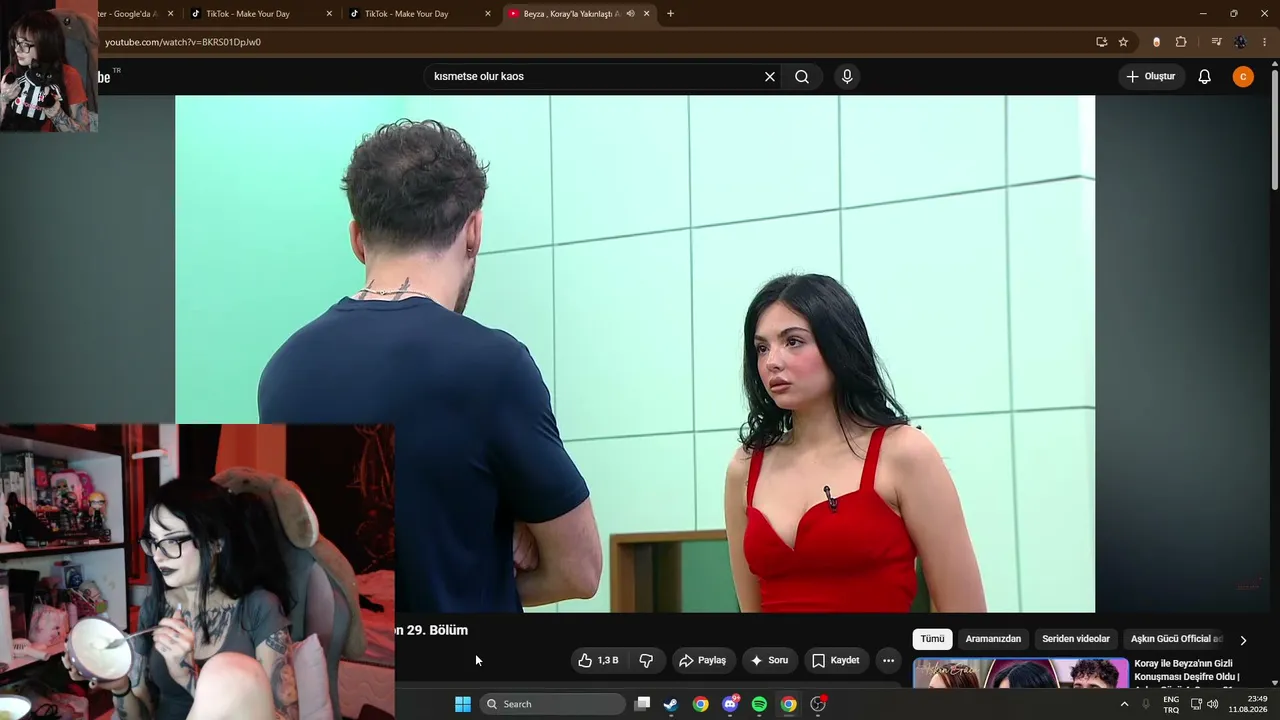Like the video with thumbs-up button
1280x720 pixels.
coord(599,660)
